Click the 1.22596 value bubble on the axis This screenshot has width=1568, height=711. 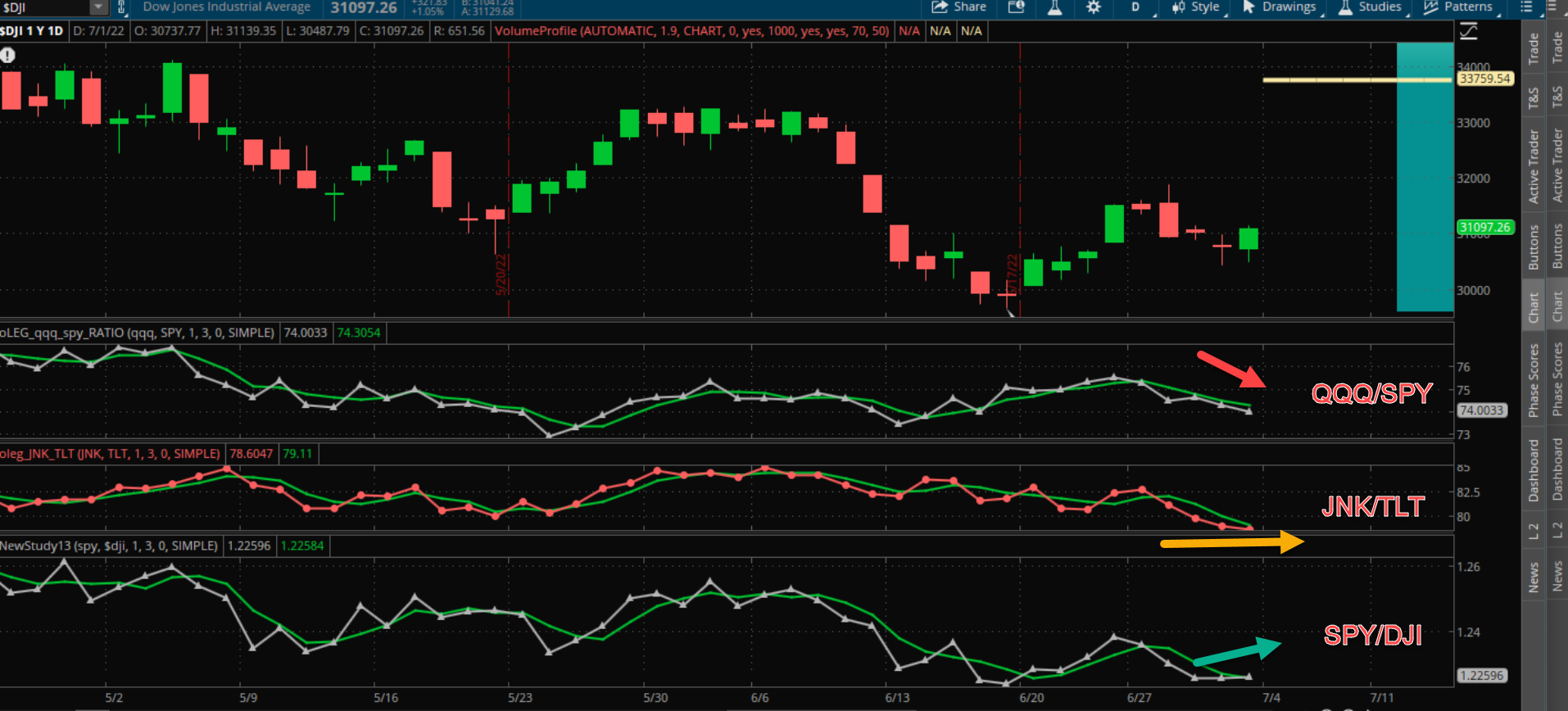(x=1482, y=676)
